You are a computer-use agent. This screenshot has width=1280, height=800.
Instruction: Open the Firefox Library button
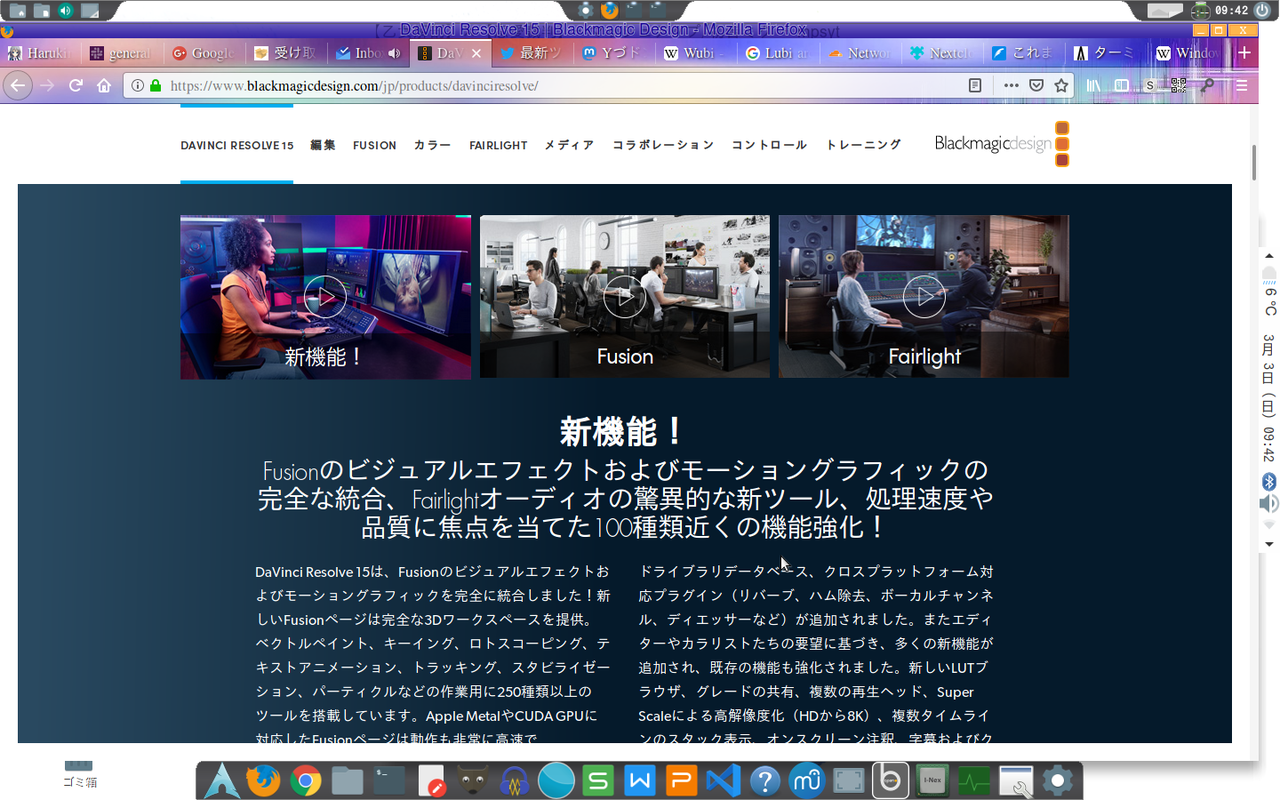point(1094,86)
